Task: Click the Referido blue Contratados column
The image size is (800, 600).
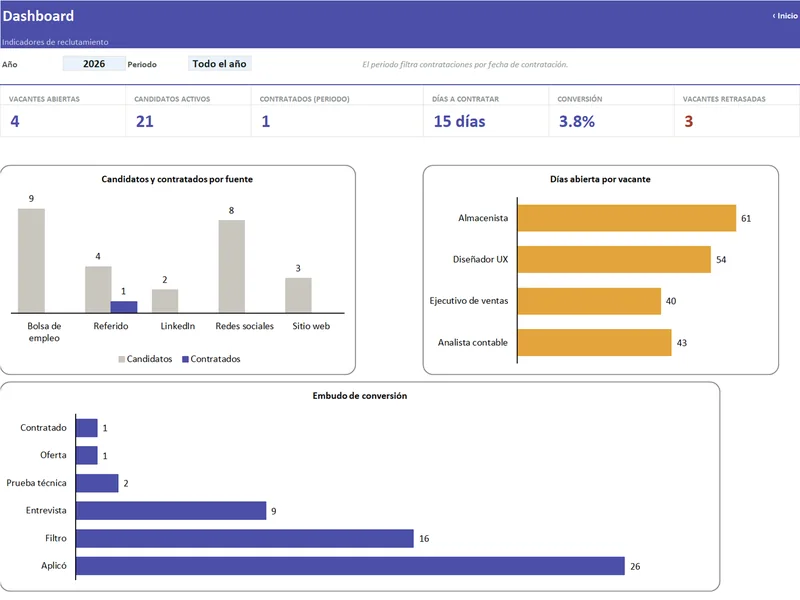Action: [124, 307]
